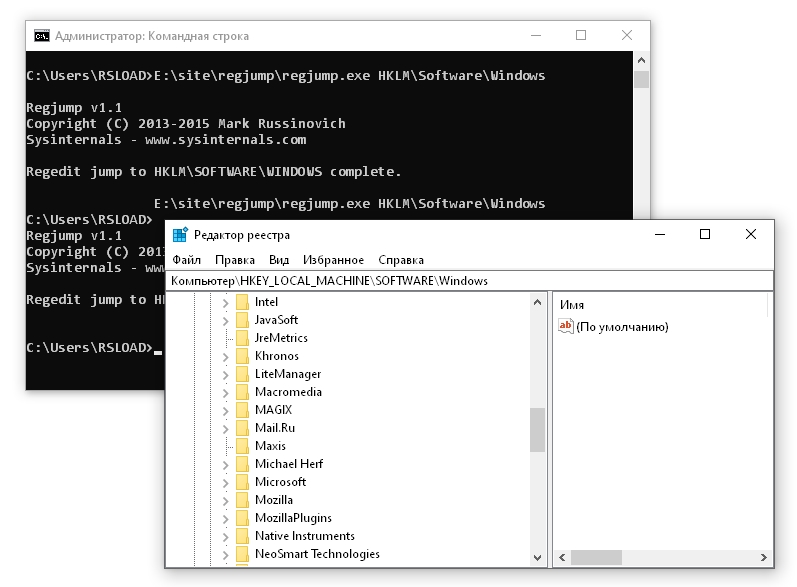This screenshot has width=797, height=587.
Task: Click the LiteManager folder icon
Action: point(242,374)
